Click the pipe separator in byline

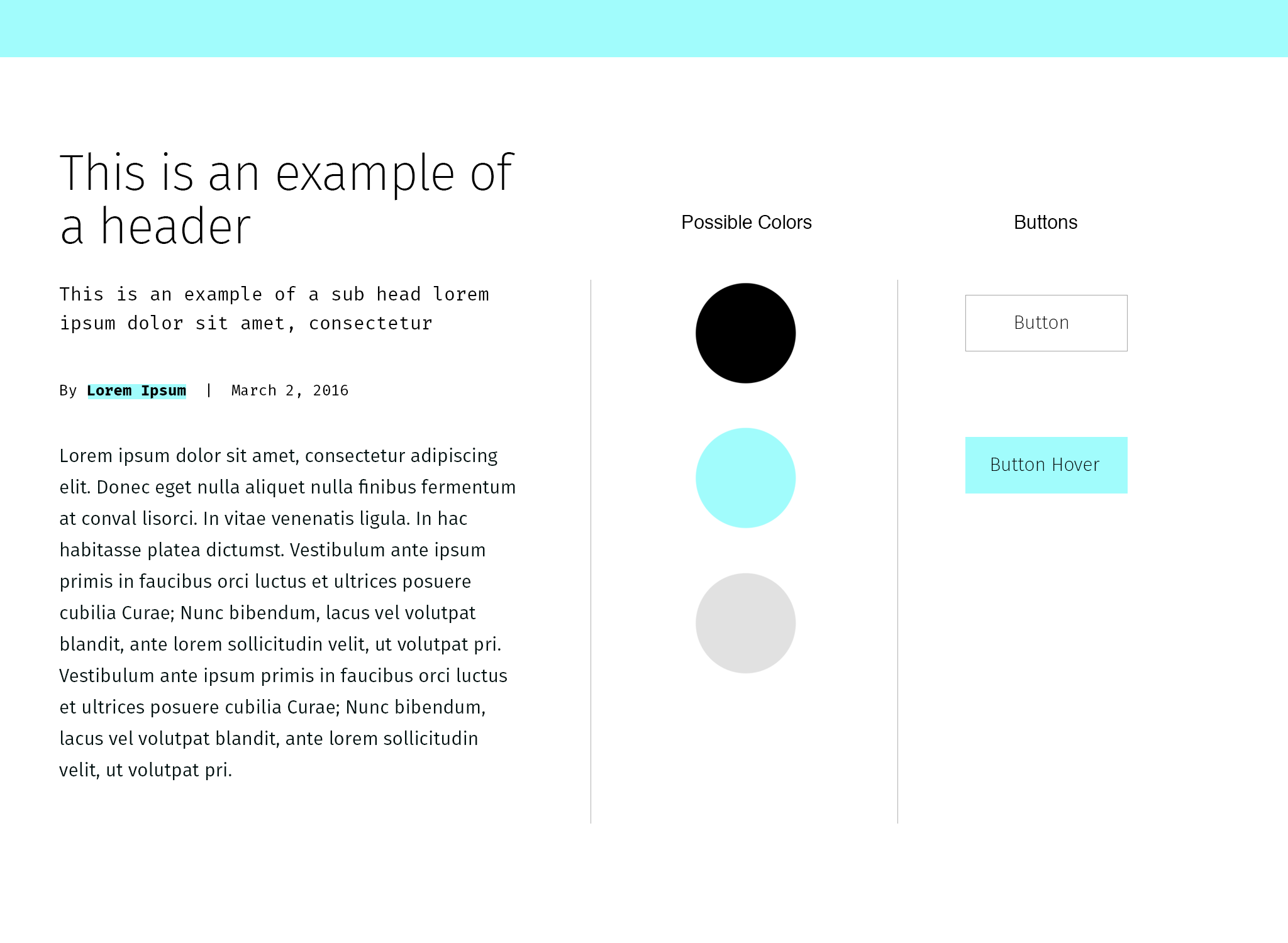click(209, 390)
